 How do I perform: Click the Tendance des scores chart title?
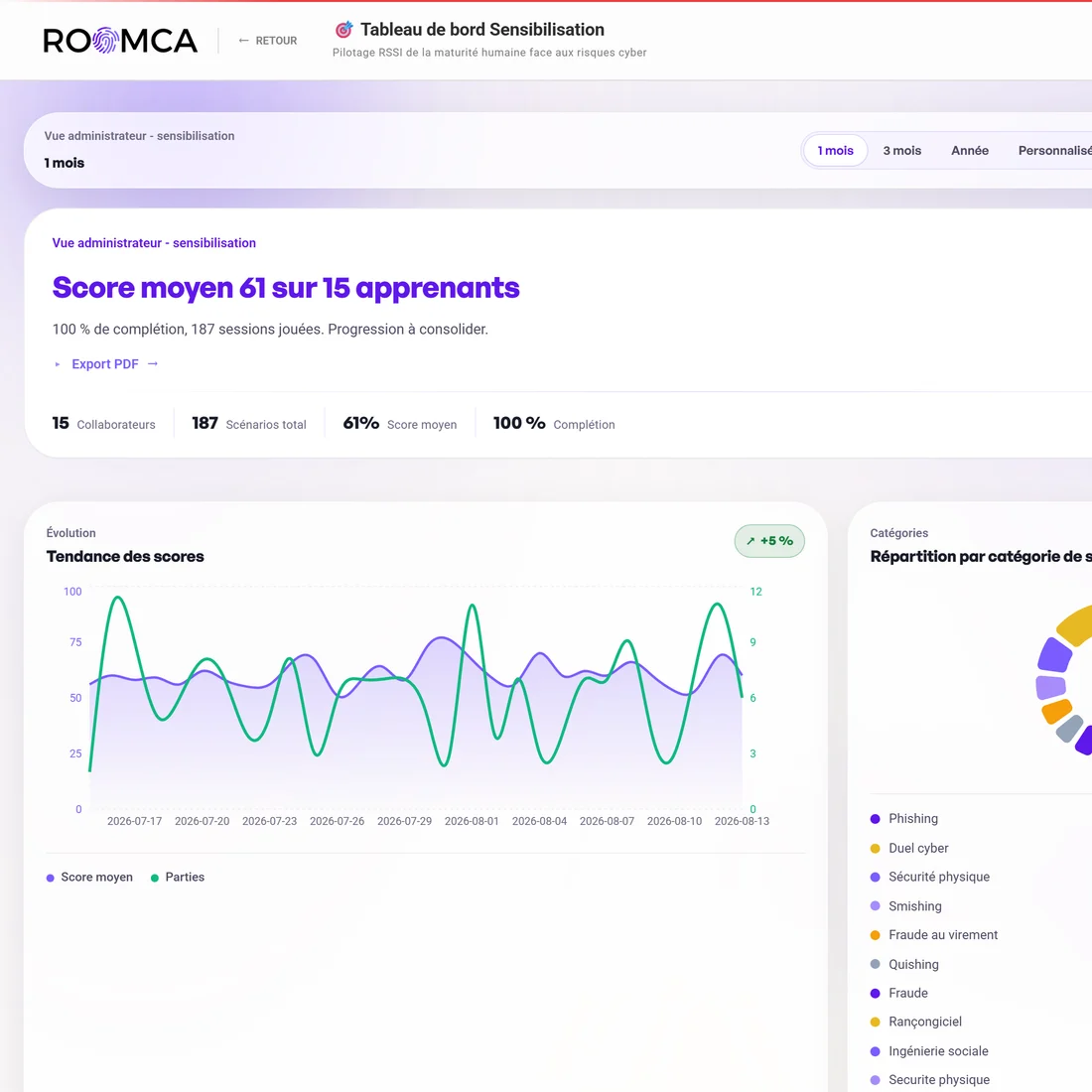click(x=125, y=557)
